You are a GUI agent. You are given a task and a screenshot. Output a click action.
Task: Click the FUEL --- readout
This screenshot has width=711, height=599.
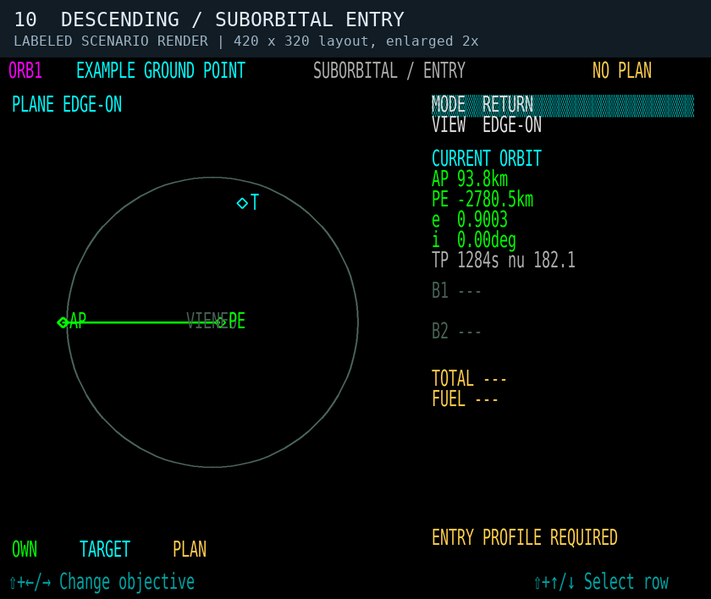pyautogui.click(x=465, y=399)
